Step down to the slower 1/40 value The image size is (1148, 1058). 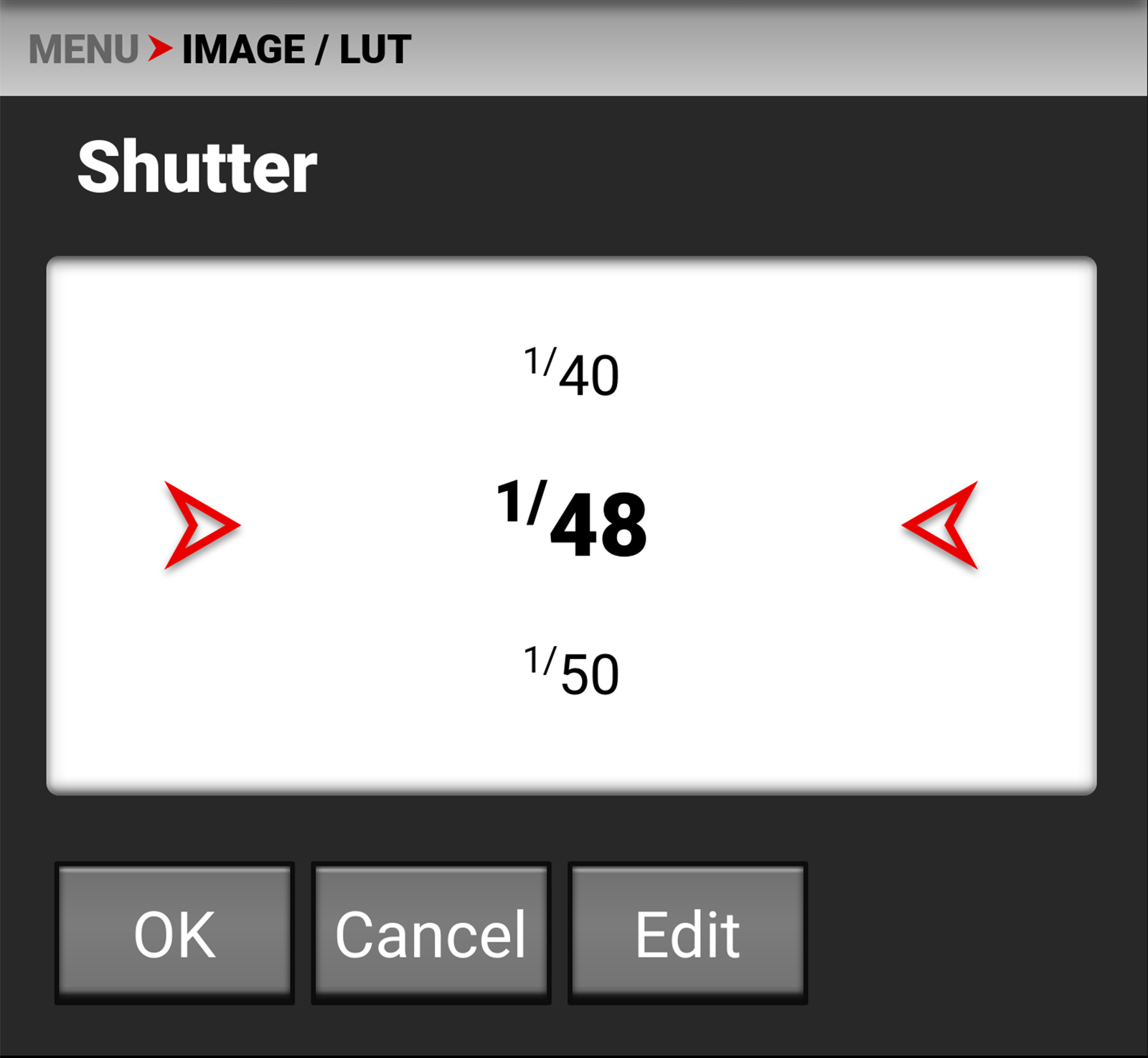(x=571, y=373)
